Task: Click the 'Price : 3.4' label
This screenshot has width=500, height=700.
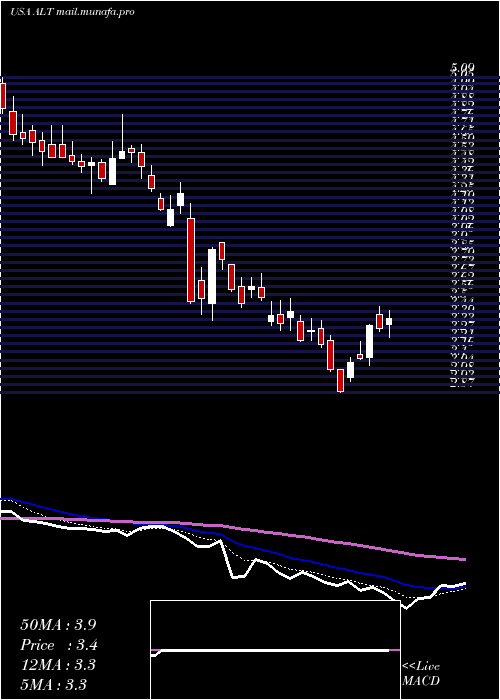Action: (x=59, y=645)
